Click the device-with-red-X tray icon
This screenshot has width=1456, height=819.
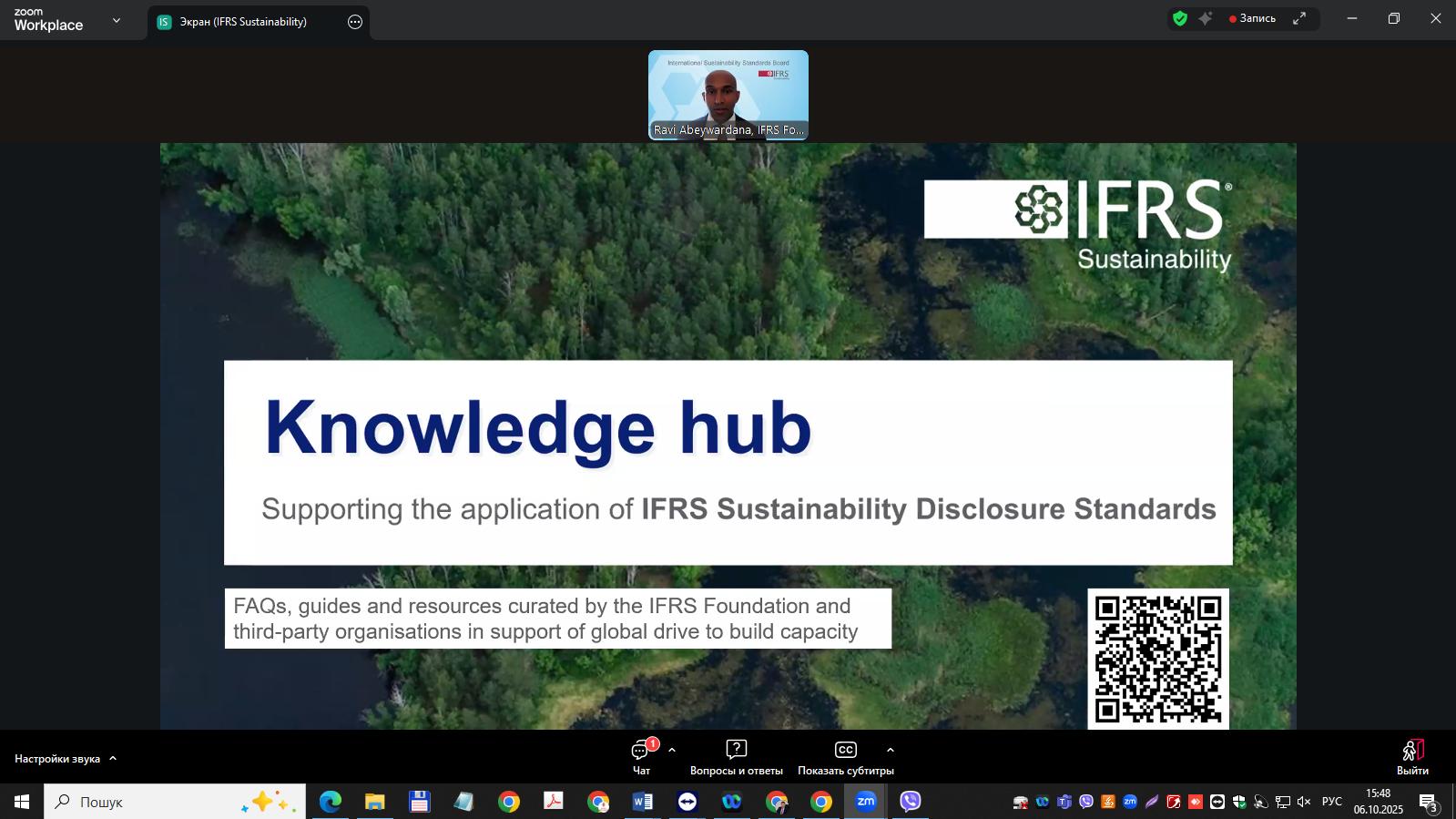(1021, 803)
